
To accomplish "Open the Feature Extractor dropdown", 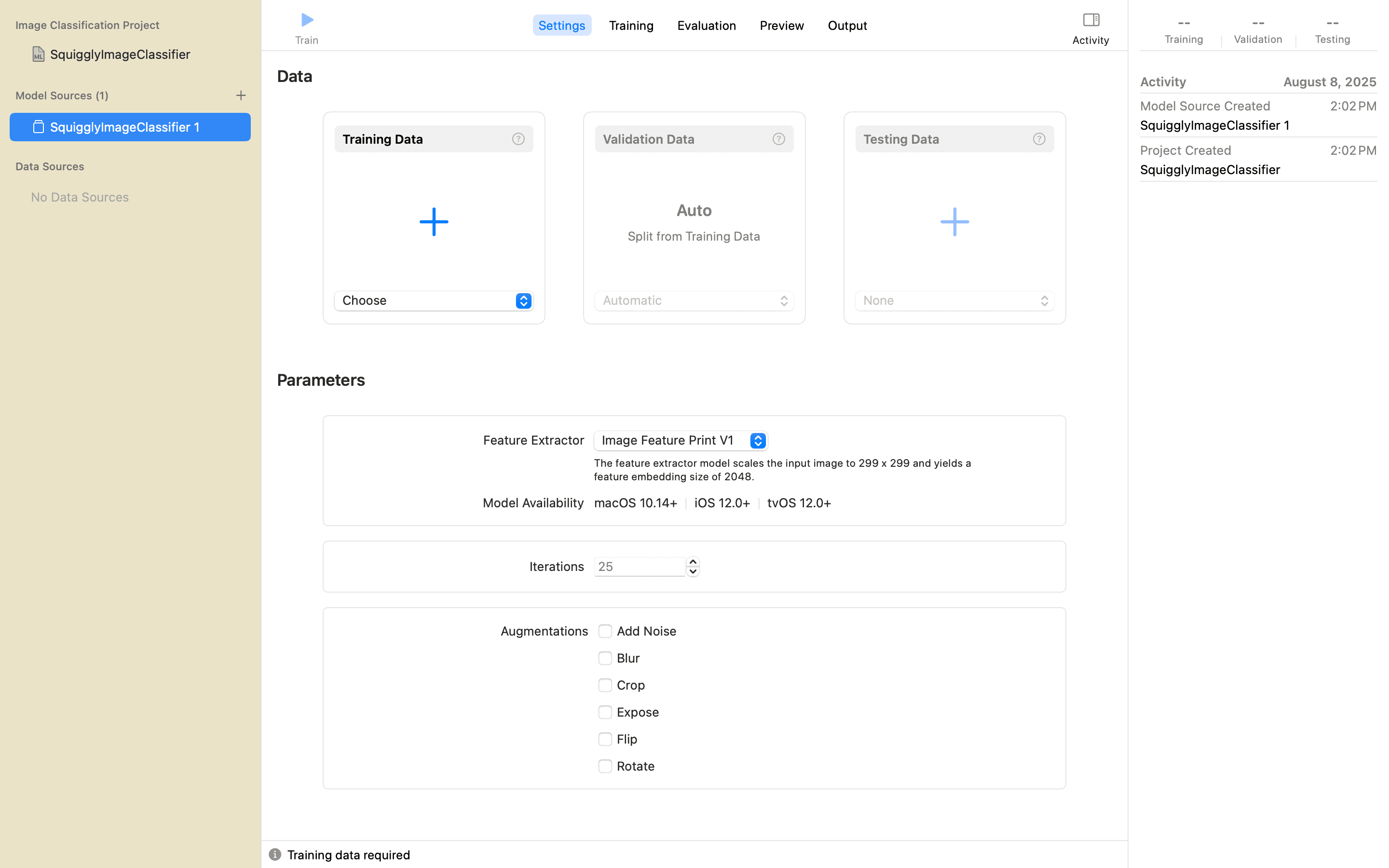I will tap(680, 440).
